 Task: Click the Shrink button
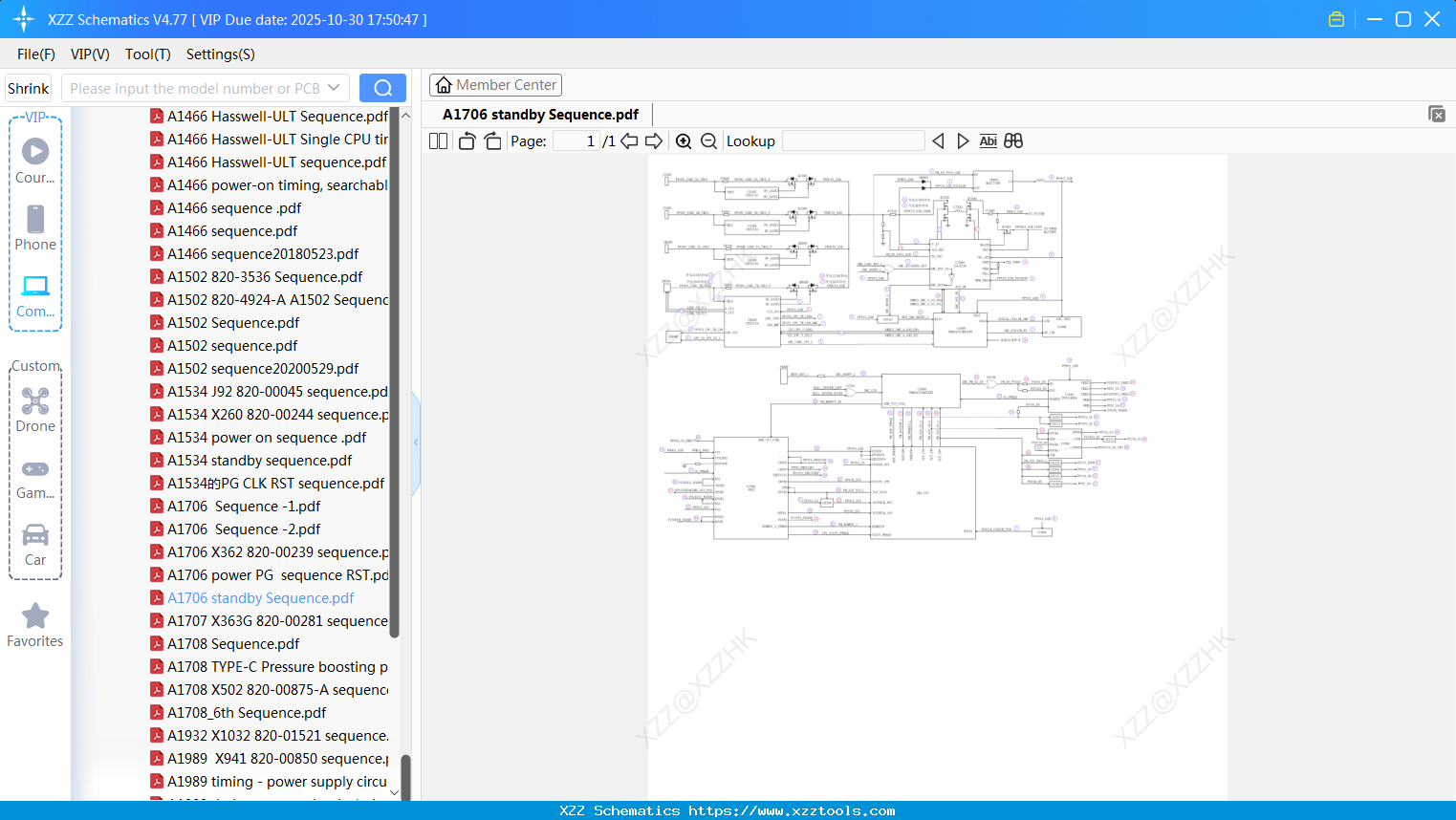(28, 88)
